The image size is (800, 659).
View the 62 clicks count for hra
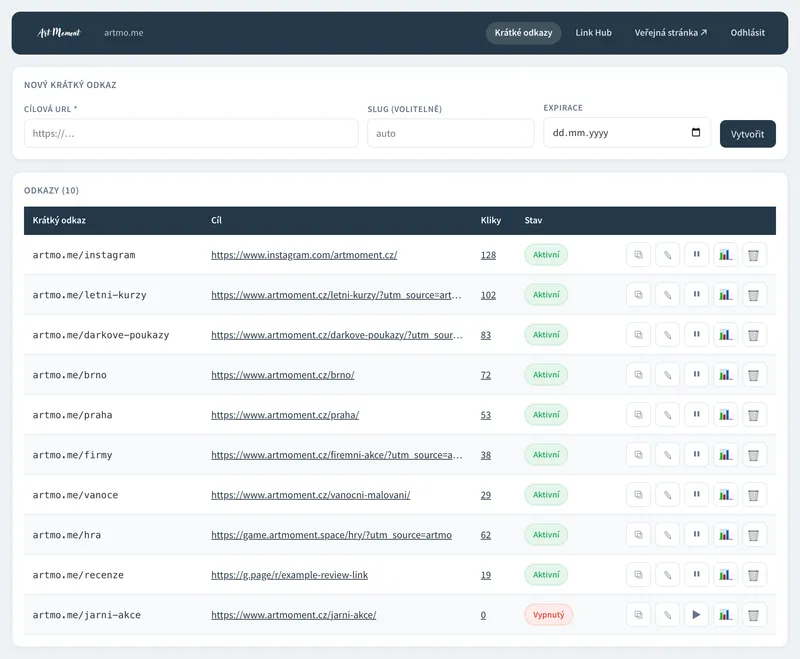486,535
